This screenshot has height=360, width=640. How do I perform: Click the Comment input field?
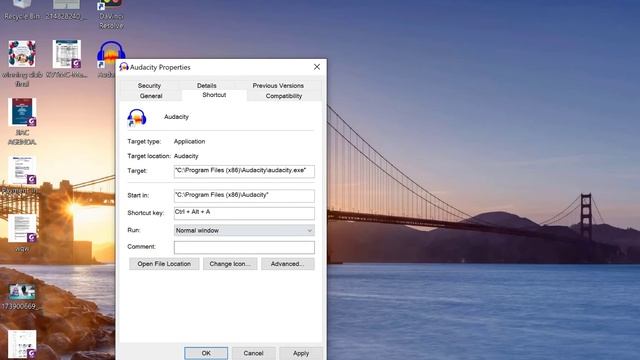pyautogui.click(x=244, y=247)
